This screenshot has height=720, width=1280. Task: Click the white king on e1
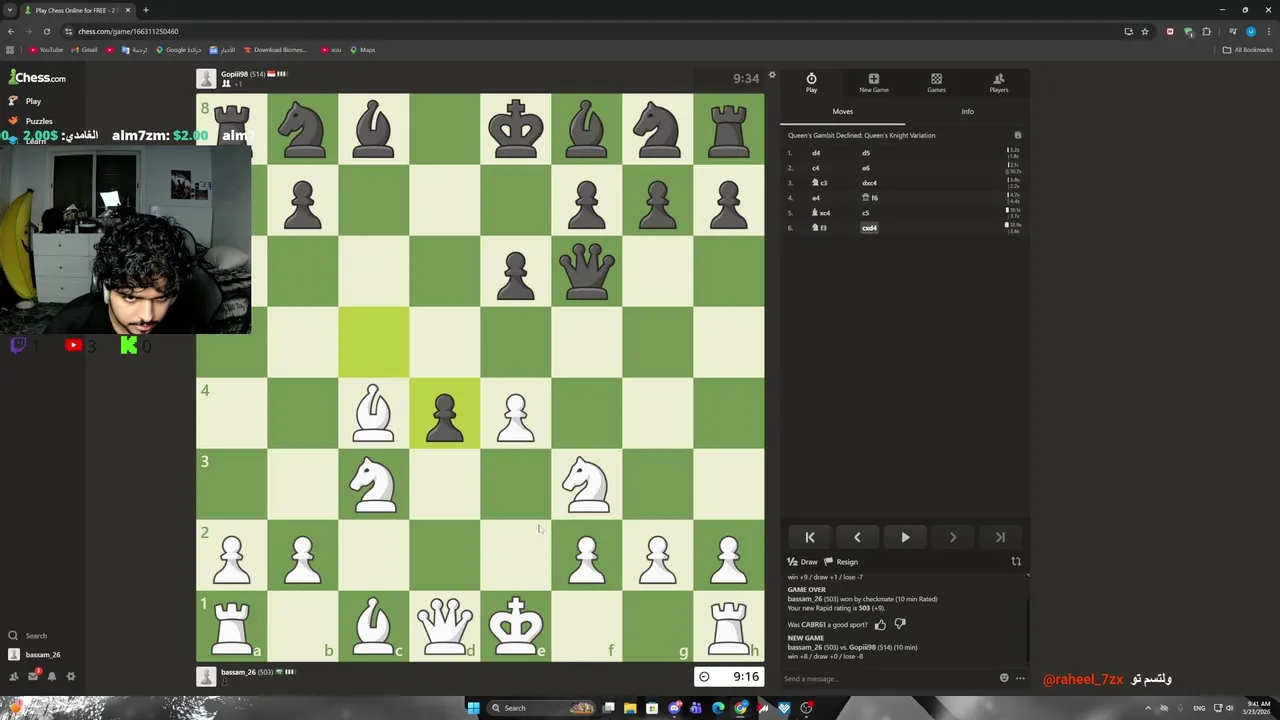coord(515,626)
